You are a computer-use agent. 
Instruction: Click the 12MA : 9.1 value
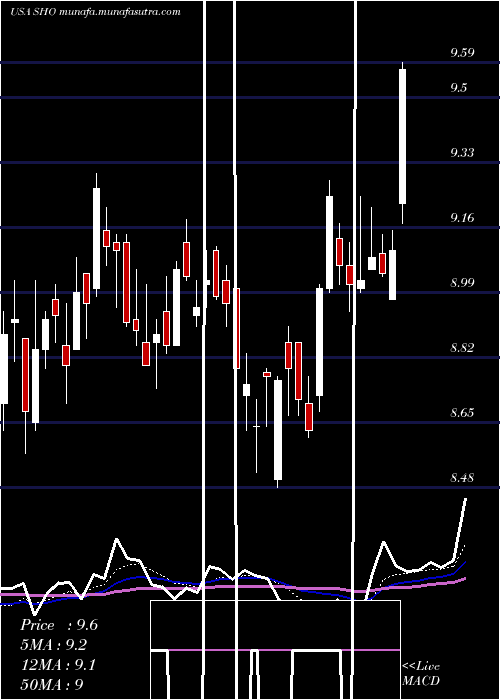click(x=57, y=665)
